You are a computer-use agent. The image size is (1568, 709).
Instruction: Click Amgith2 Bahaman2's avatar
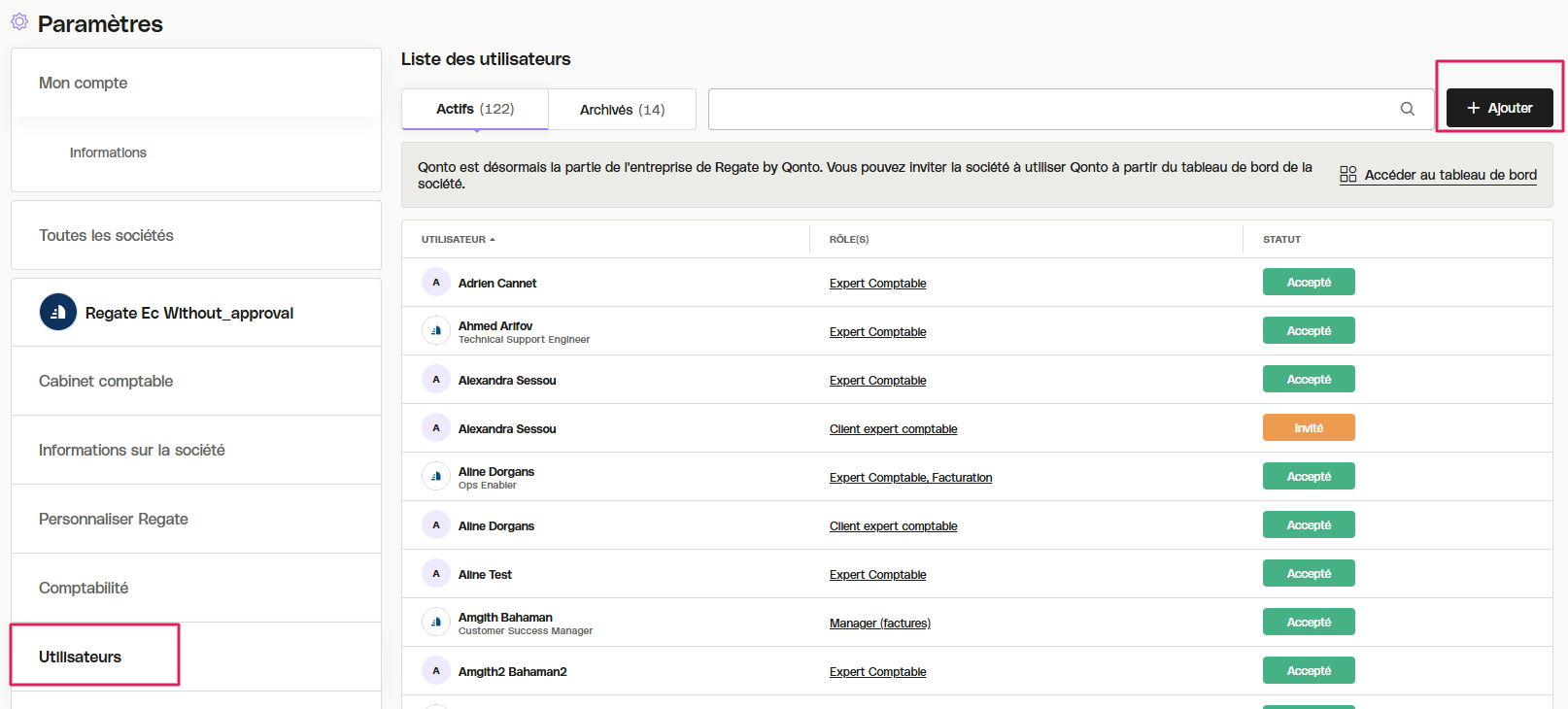coord(436,670)
